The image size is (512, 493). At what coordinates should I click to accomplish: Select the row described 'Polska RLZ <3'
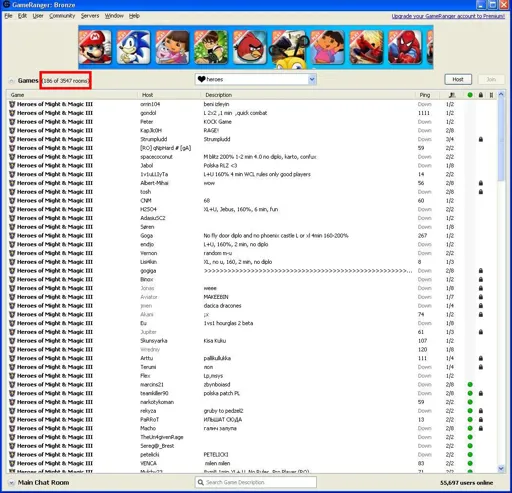tap(252, 166)
